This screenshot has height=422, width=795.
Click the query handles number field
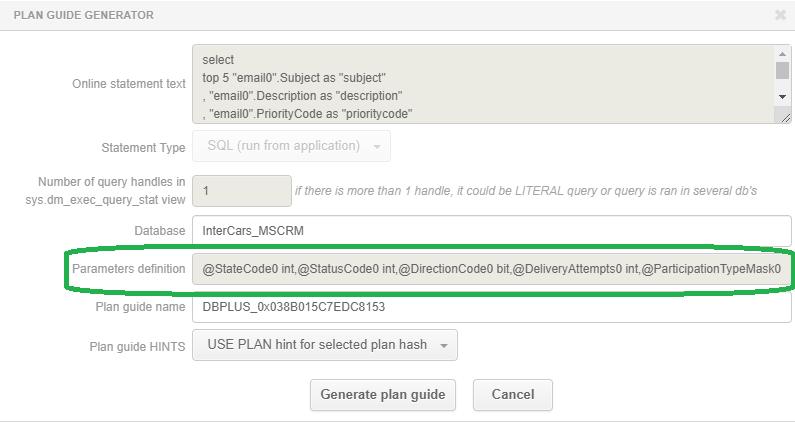[242, 191]
